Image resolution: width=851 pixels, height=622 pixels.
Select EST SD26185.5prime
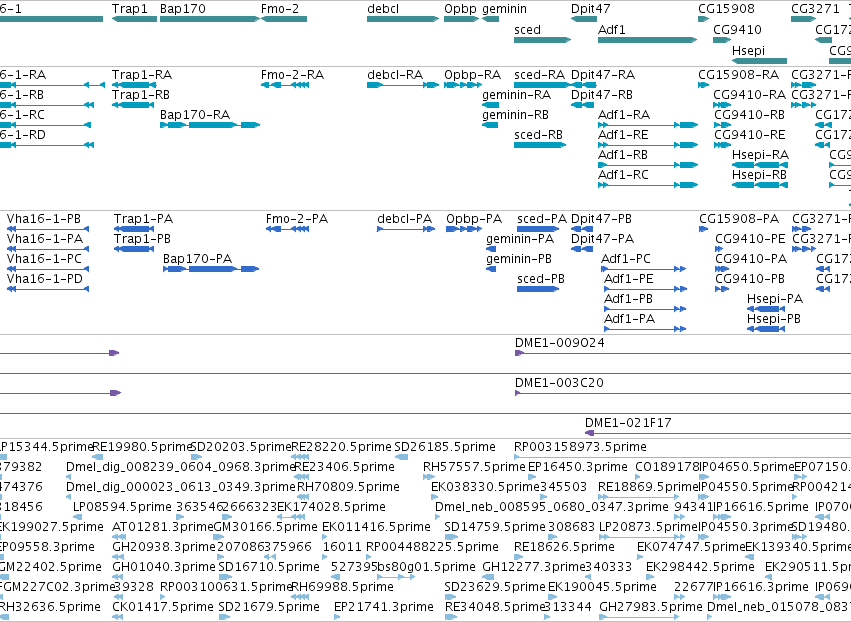(445, 447)
